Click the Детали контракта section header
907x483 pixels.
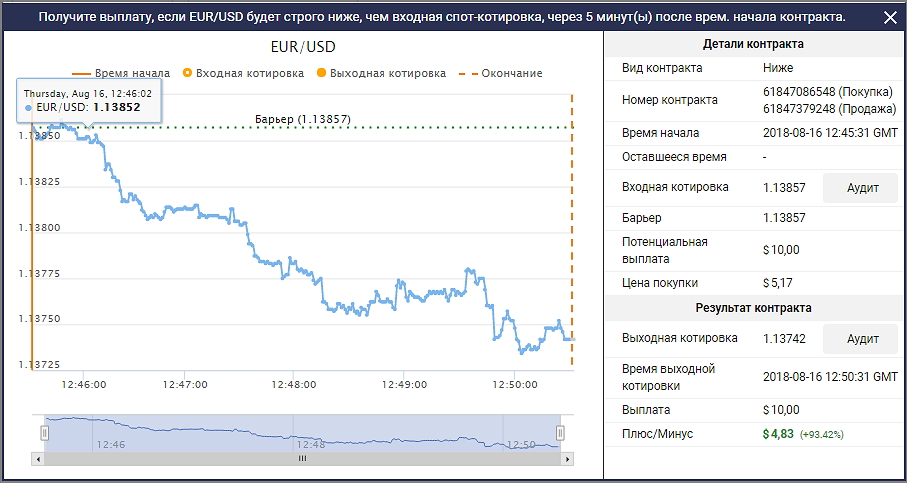coord(753,44)
